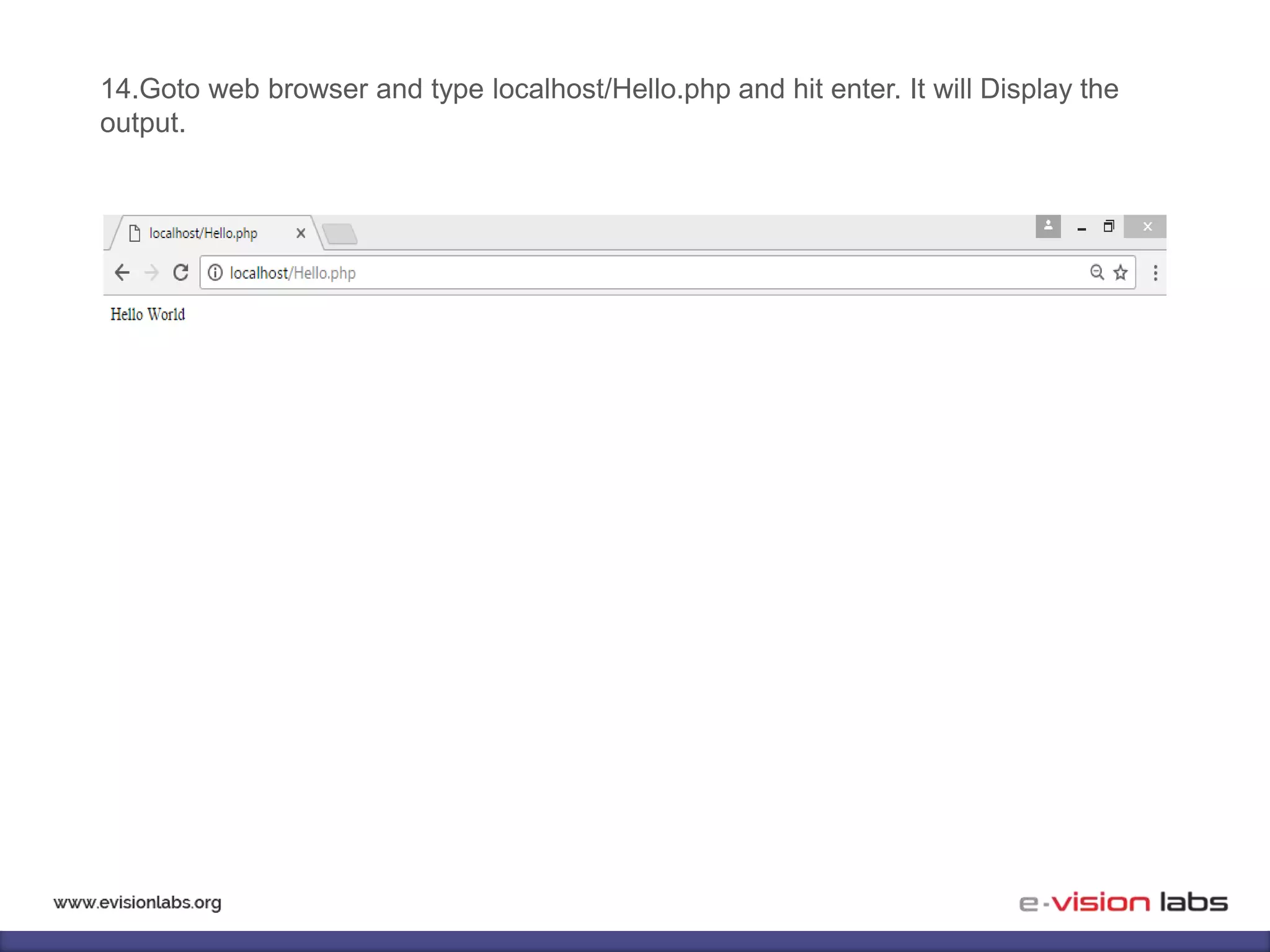
Task: Close the browser window
Action: 1145,226
